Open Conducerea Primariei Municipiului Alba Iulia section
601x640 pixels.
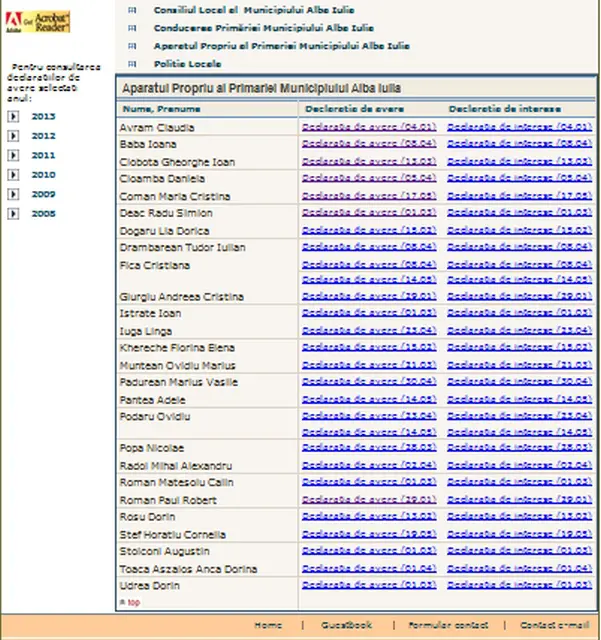point(264,28)
